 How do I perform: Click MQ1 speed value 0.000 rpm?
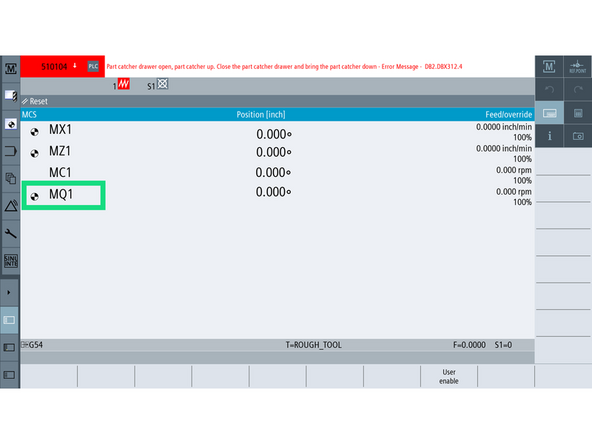click(x=513, y=191)
